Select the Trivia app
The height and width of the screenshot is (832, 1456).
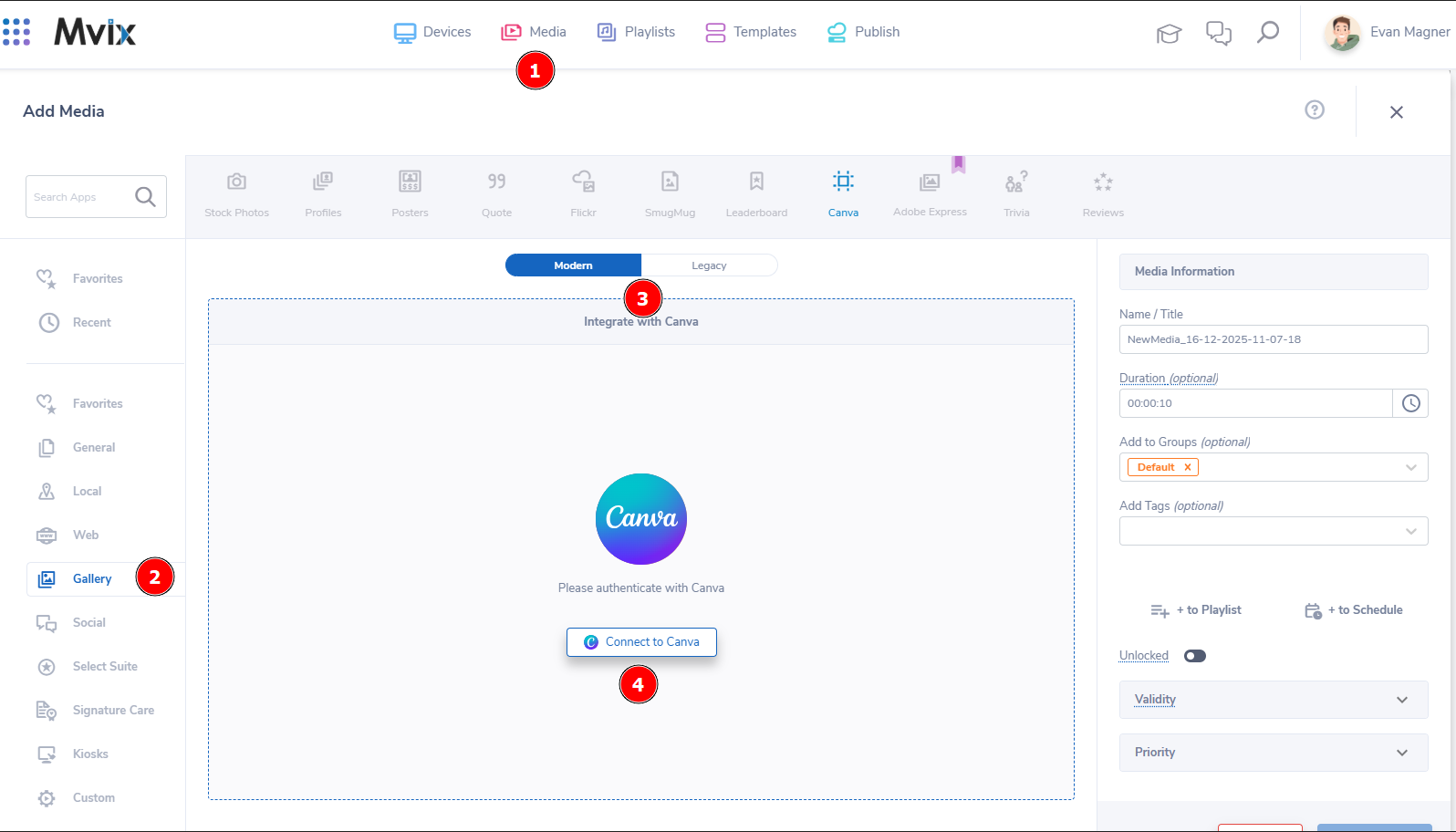point(1016,194)
